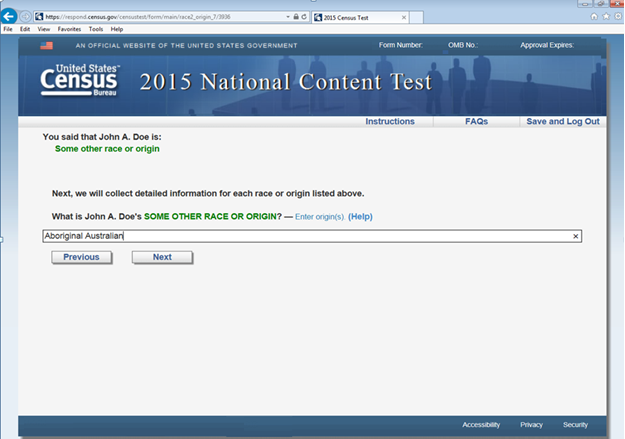
Task: Click the '2015 National Content Test' heading
Action: [286, 82]
